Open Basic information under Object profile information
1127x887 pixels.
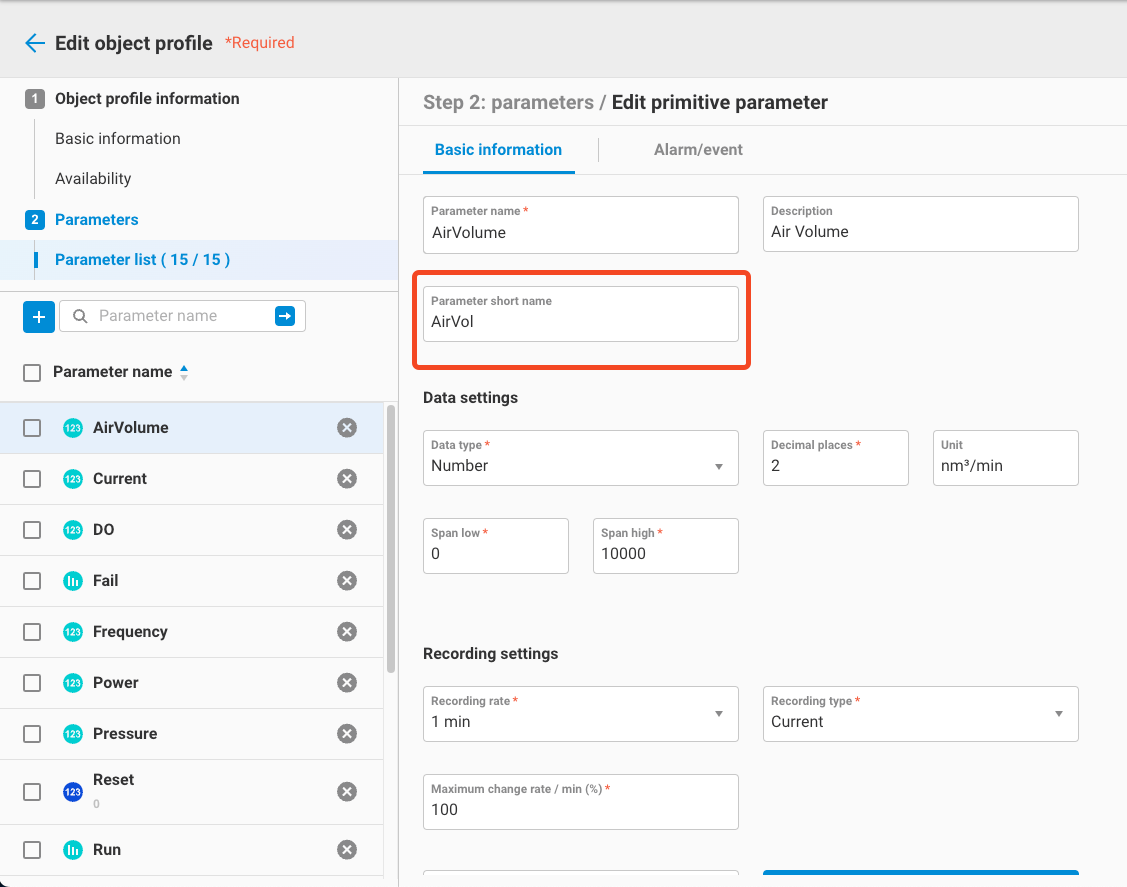[x=118, y=139]
